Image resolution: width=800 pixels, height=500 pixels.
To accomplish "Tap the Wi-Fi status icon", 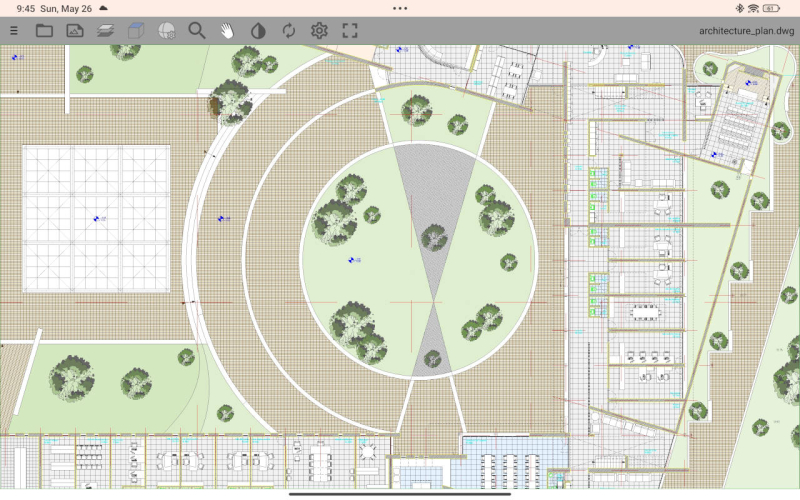I will (753, 8).
